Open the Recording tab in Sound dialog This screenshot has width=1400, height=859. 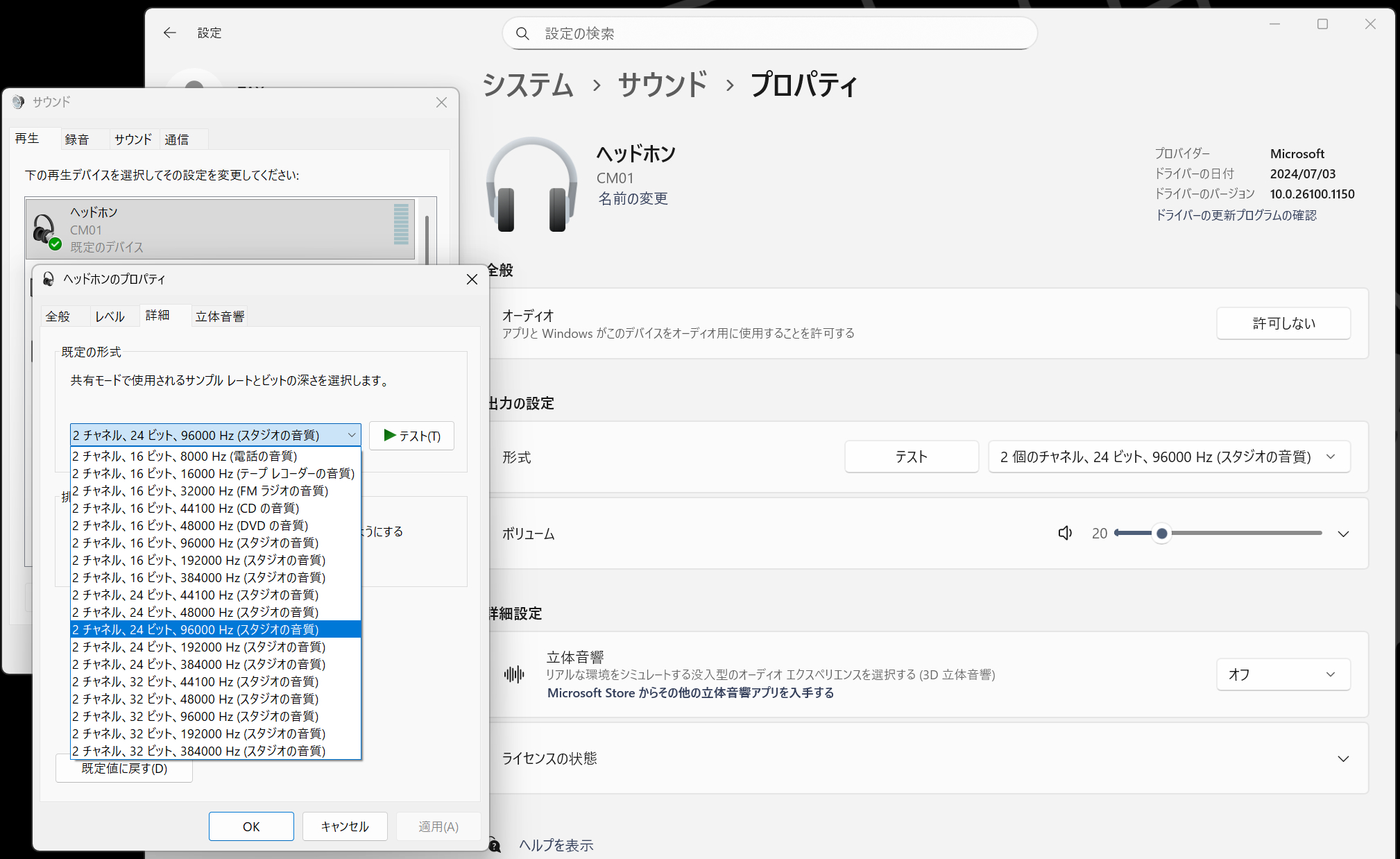pyautogui.click(x=77, y=139)
